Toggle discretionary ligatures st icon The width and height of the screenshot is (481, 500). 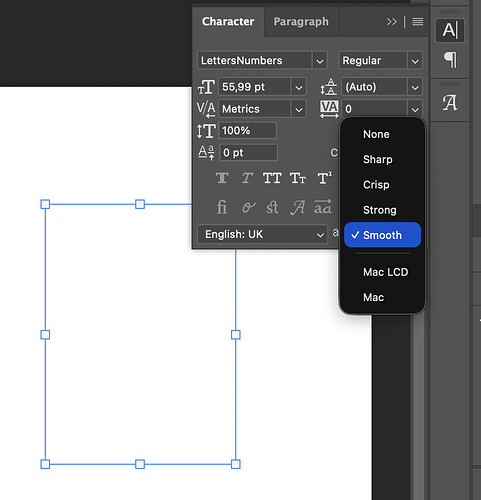pos(272,207)
